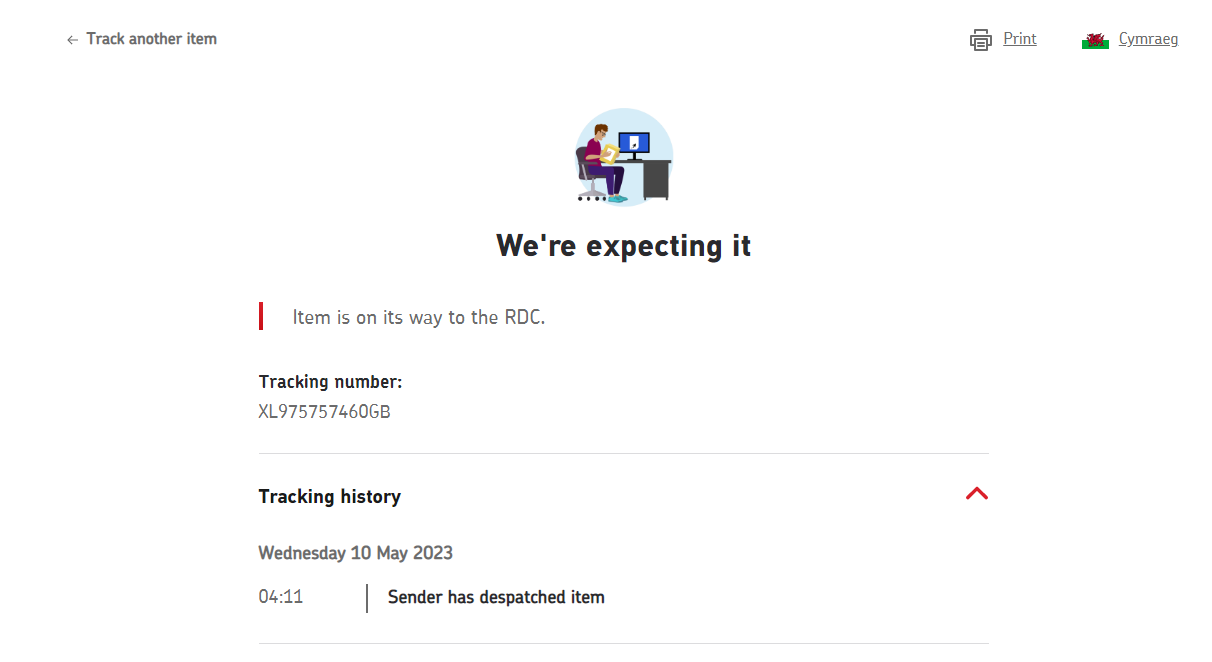The height and width of the screenshot is (662, 1212).
Task: Click the We're expecting it heading
Action: [623, 246]
